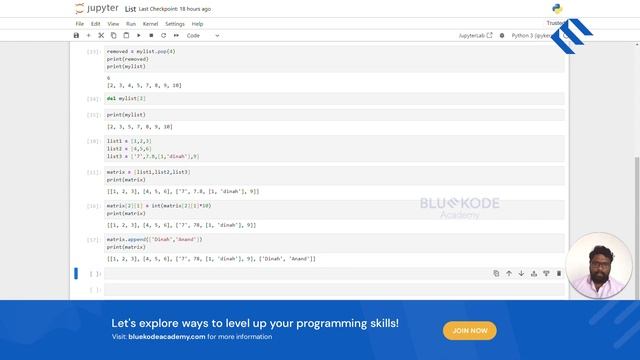The height and width of the screenshot is (360, 640).
Task: Move the active cell down with the arrow icon
Action: click(x=521, y=273)
